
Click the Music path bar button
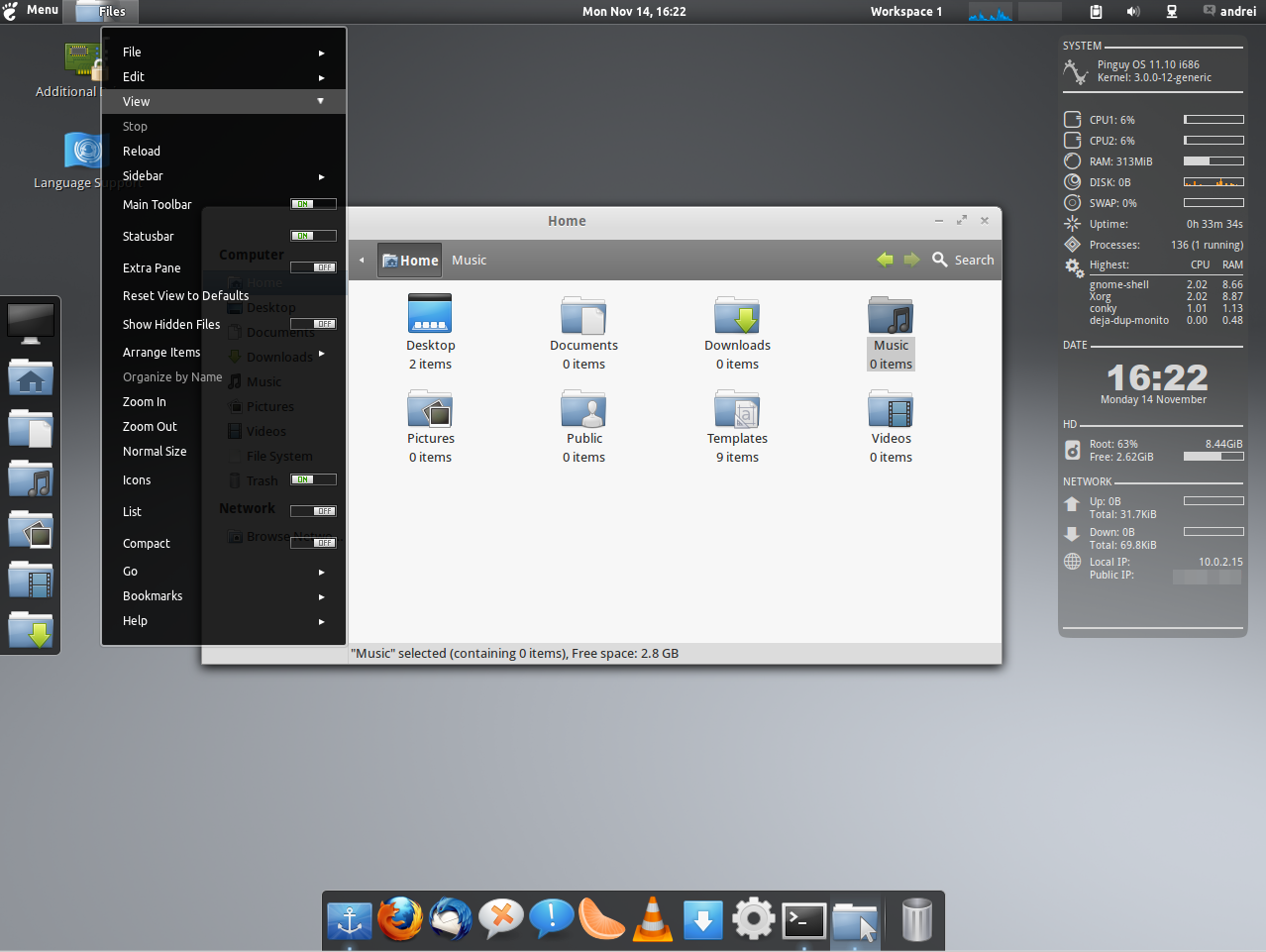tap(470, 261)
